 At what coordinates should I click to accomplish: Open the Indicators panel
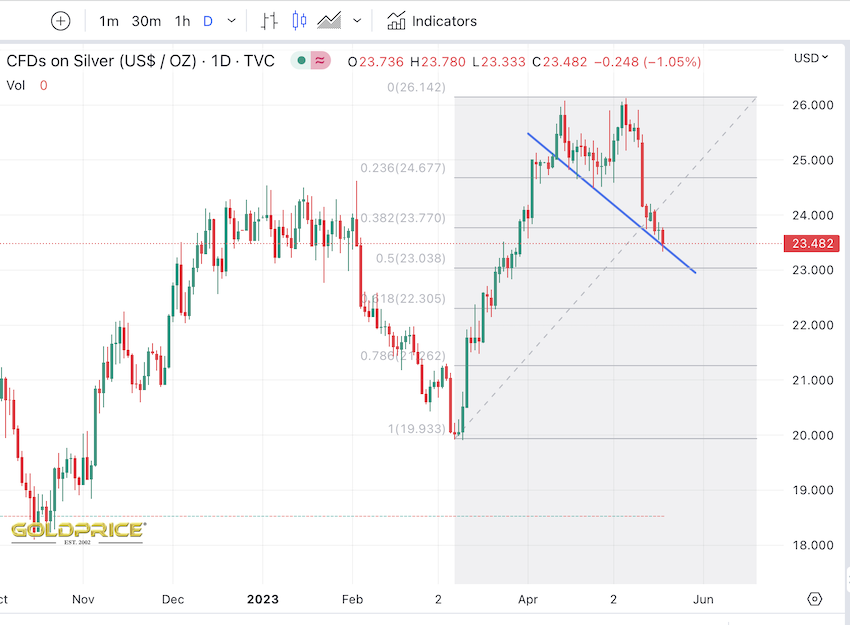click(x=432, y=21)
